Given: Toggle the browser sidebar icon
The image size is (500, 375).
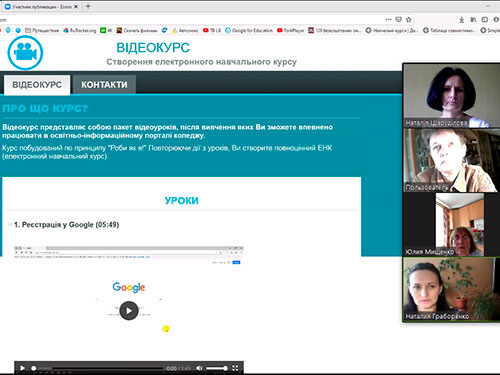Looking at the screenshot, I should coord(485,20).
